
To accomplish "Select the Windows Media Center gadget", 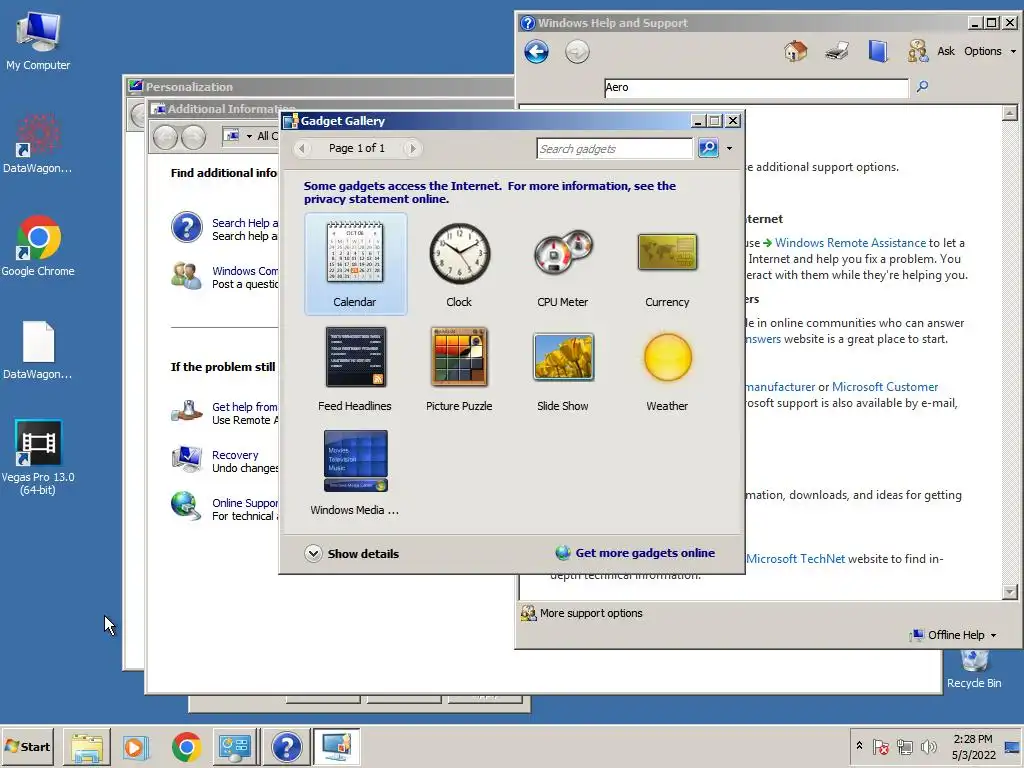I will click(355, 472).
